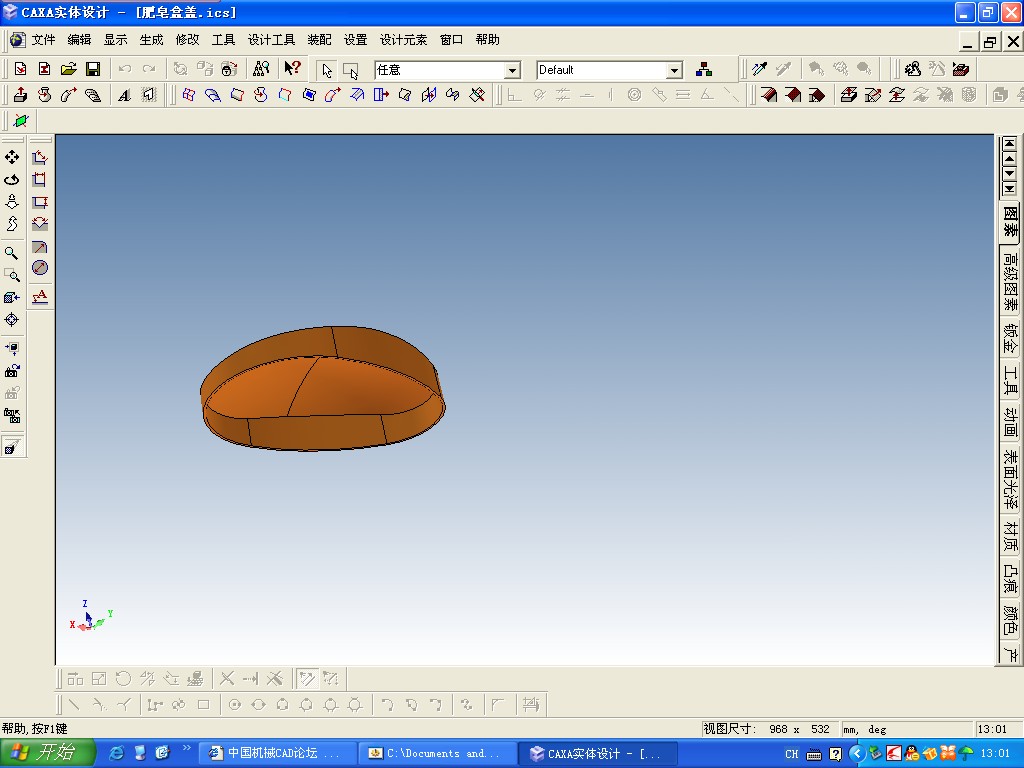Switch to the 表面光泽 catalog tab
Screen dimensions: 1024x768
point(1010,479)
